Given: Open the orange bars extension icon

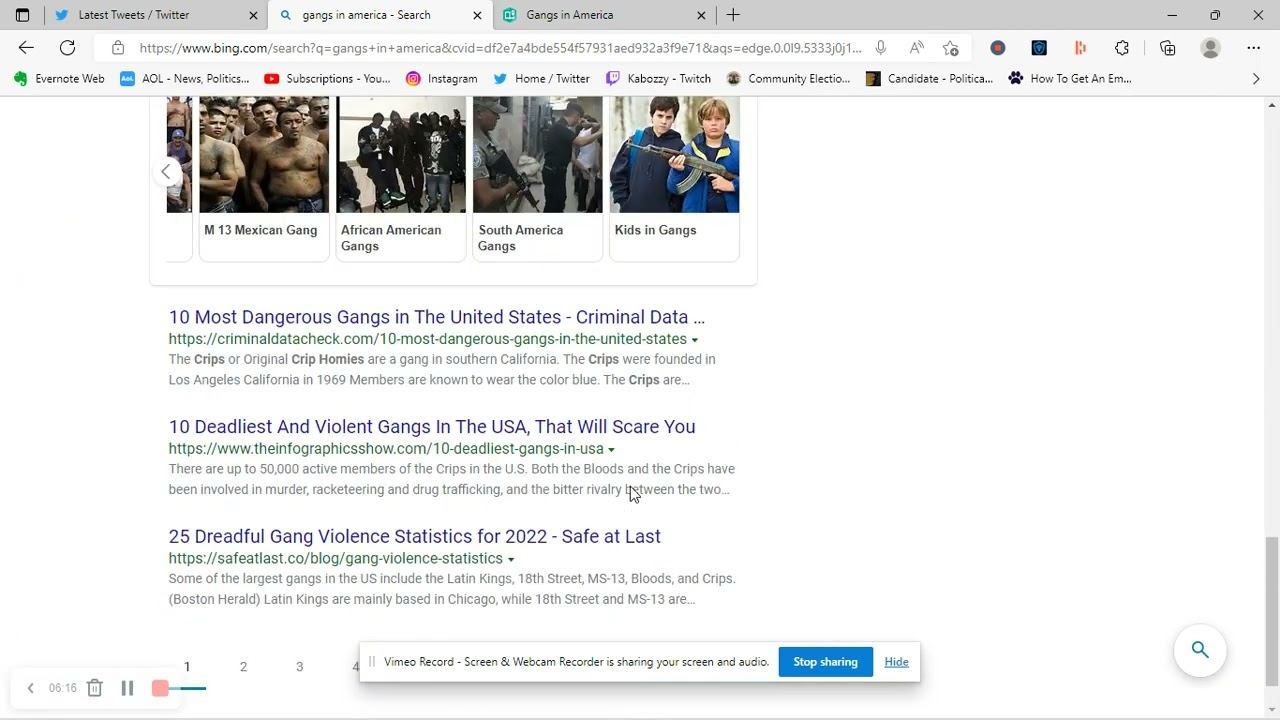Looking at the screenshot, I should (x=1080, y=48).
